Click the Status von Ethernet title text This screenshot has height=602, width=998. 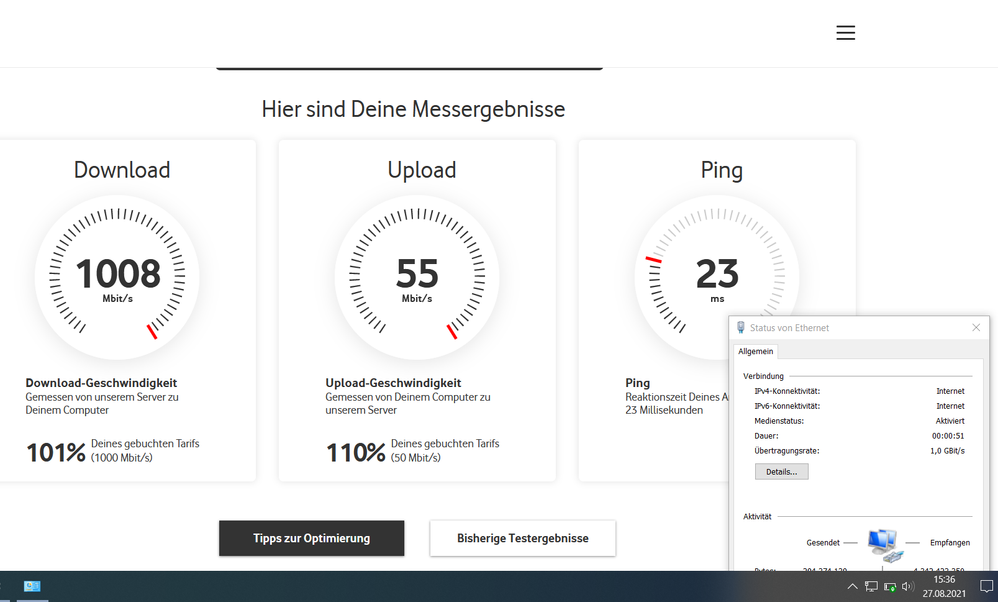[x=789, y=328]
